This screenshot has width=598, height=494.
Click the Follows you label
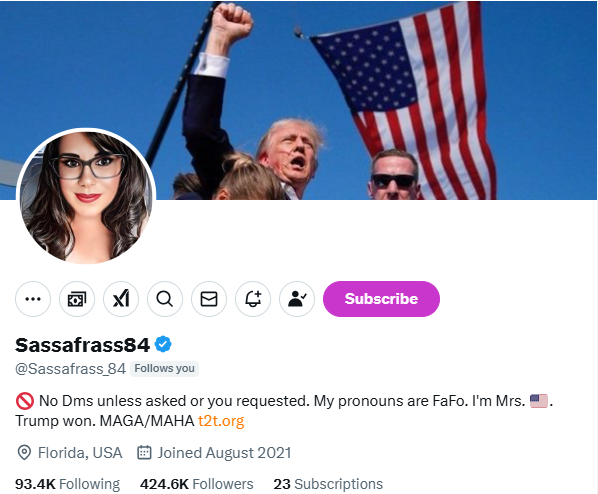click(164, 368)
